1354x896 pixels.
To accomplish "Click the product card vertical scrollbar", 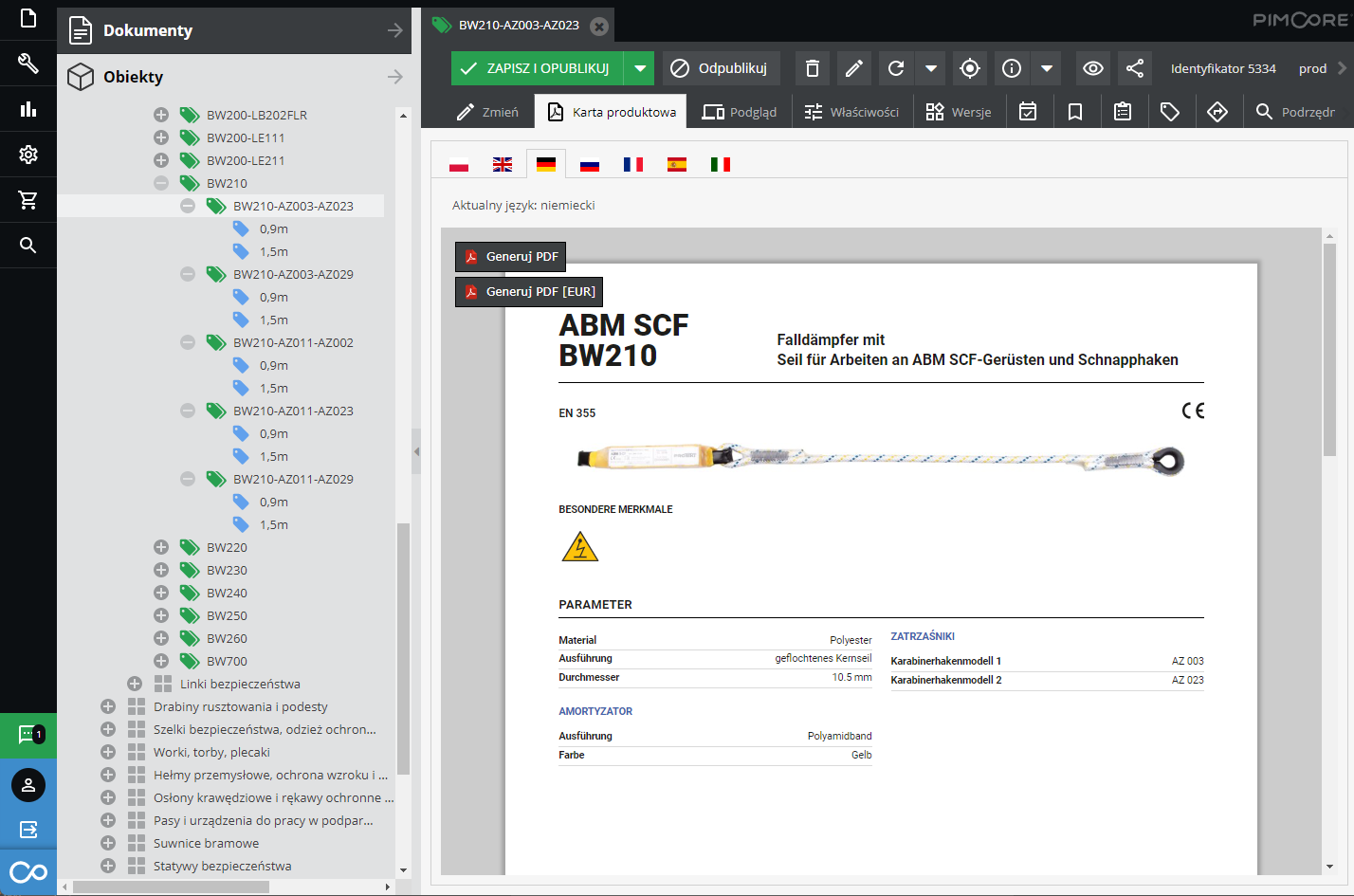I will 1329,351.
